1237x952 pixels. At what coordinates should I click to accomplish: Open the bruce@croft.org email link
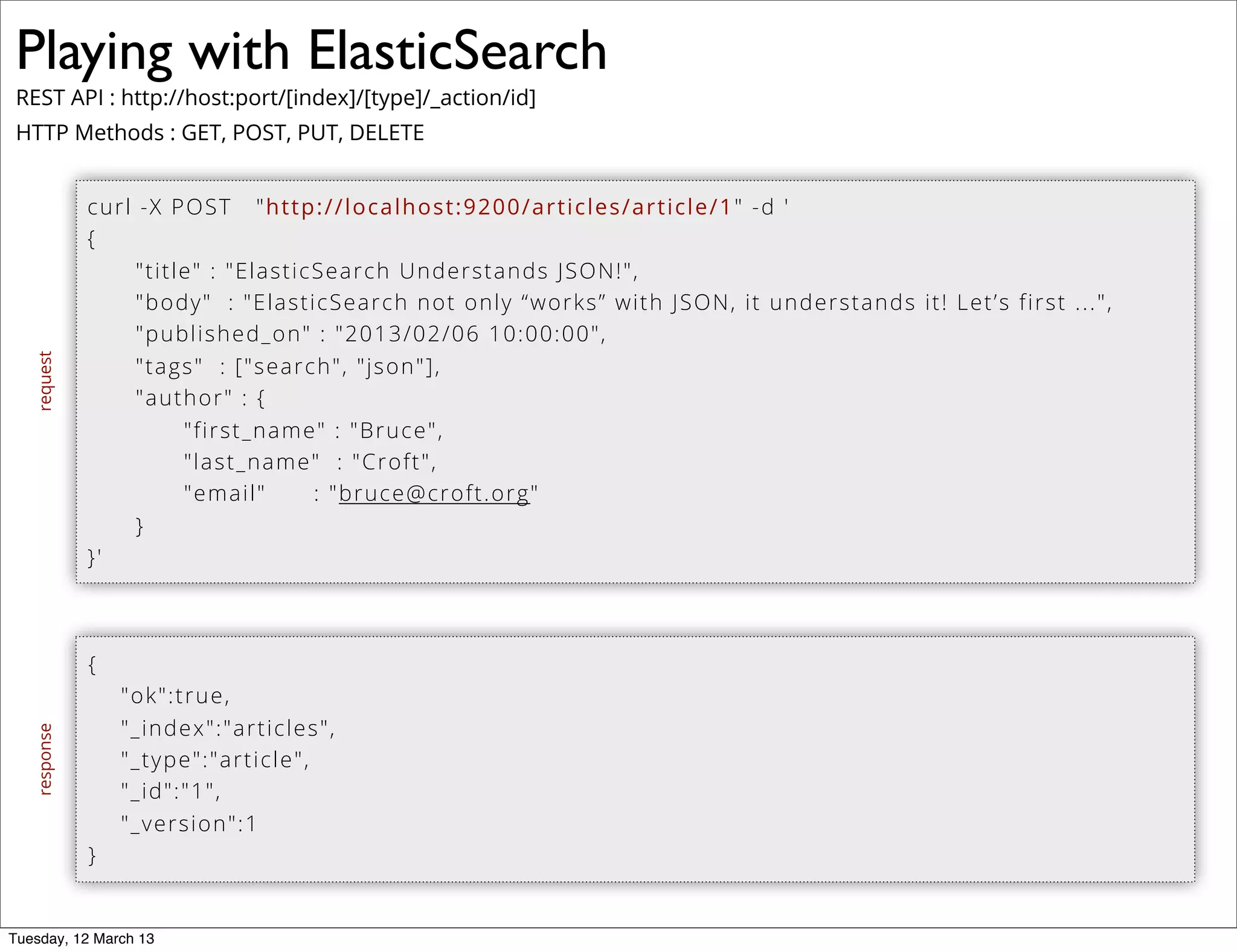[434, 494]
